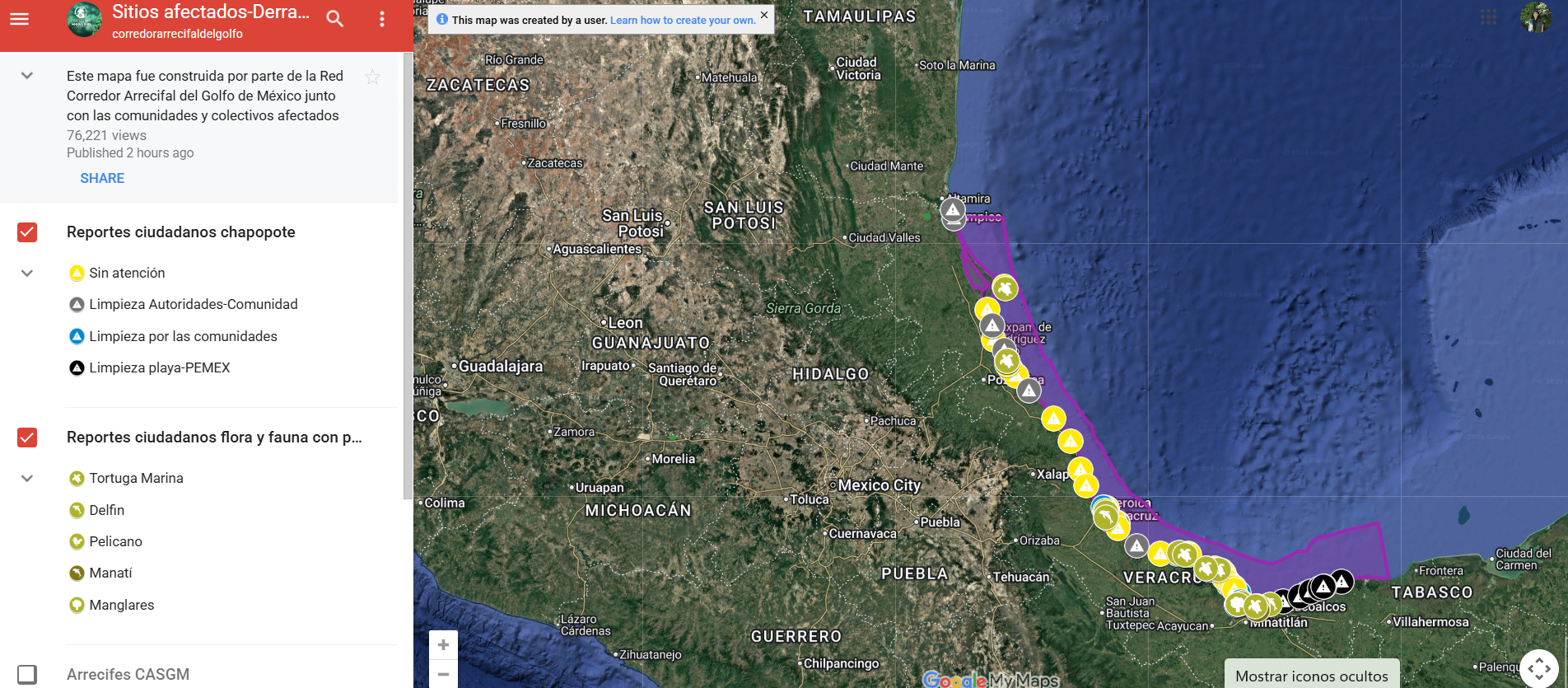1568x688 pixels.
Task: Uncheck Reportes ciudadanos chapopote layer
Action: pos(27,232)
